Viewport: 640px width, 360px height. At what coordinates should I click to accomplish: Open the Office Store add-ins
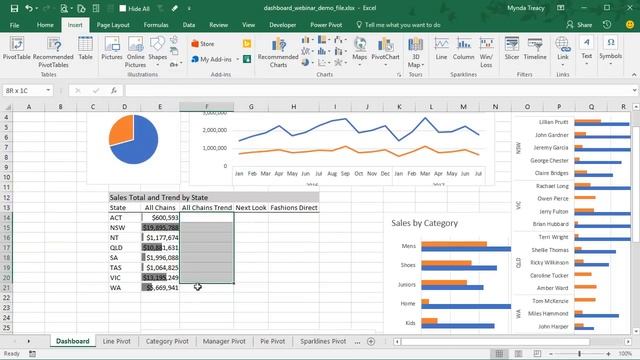coord(203,44)
